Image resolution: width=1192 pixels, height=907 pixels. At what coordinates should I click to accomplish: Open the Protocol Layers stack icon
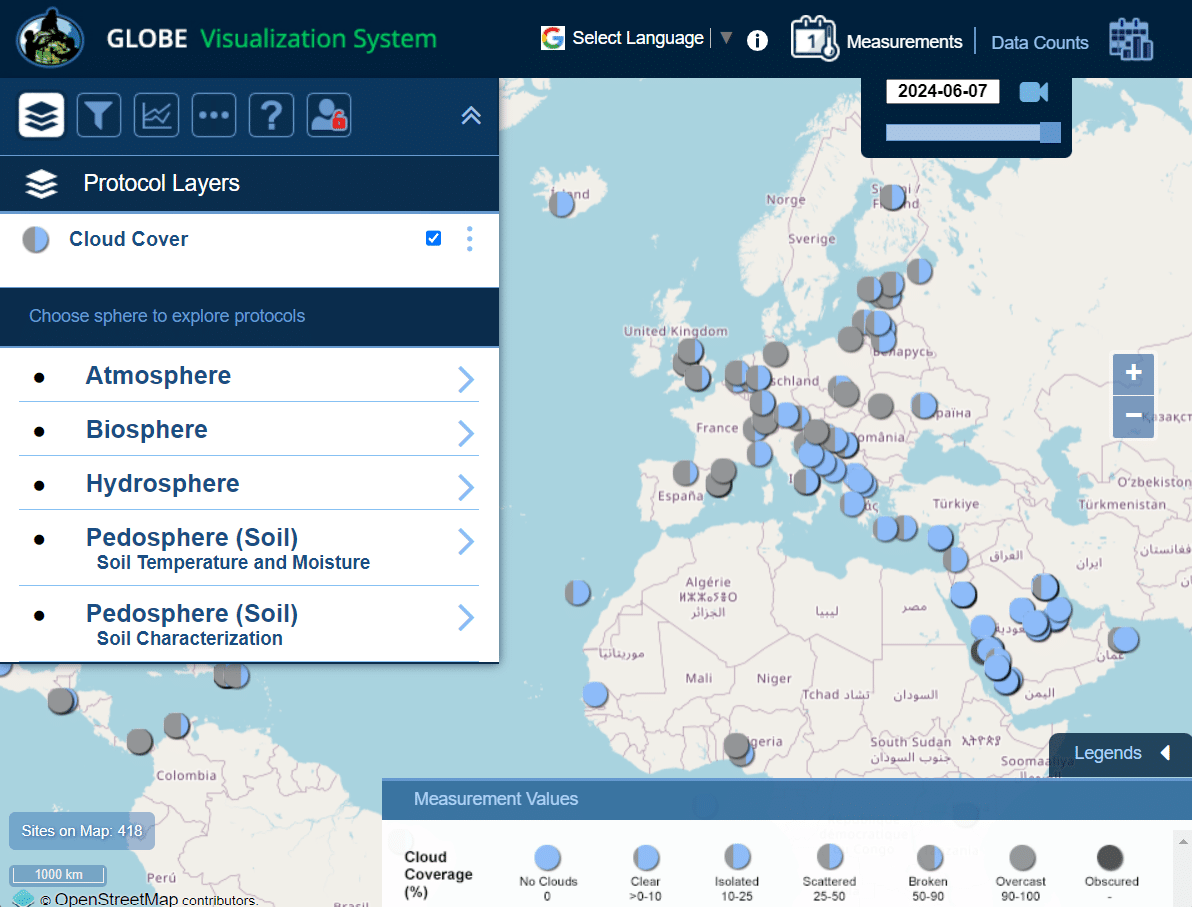tap(41, 115)
